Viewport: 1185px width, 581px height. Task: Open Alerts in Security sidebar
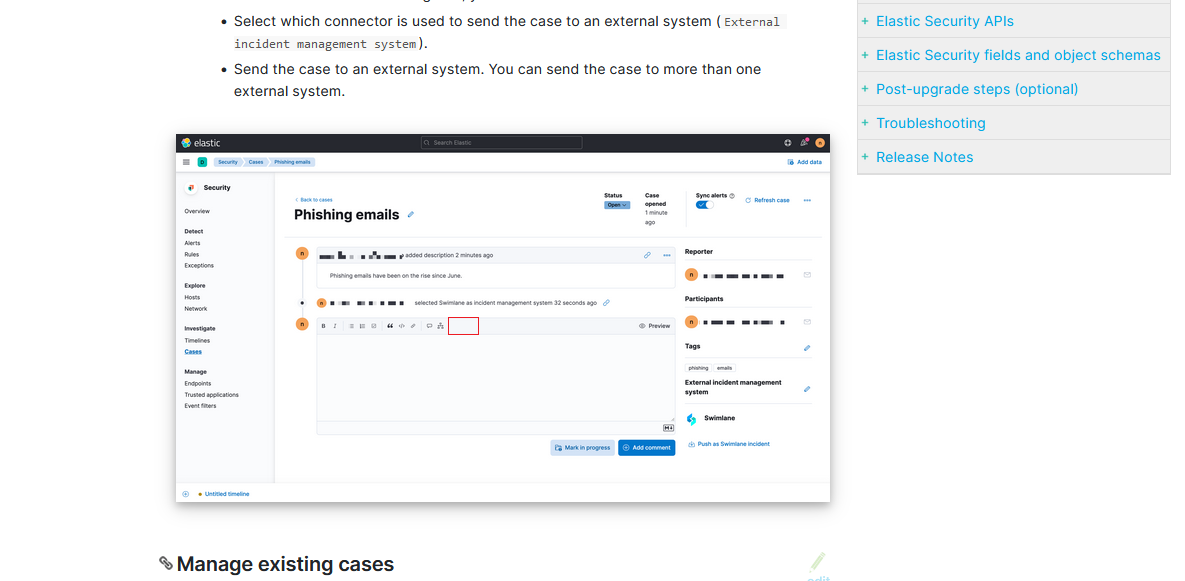192,243
